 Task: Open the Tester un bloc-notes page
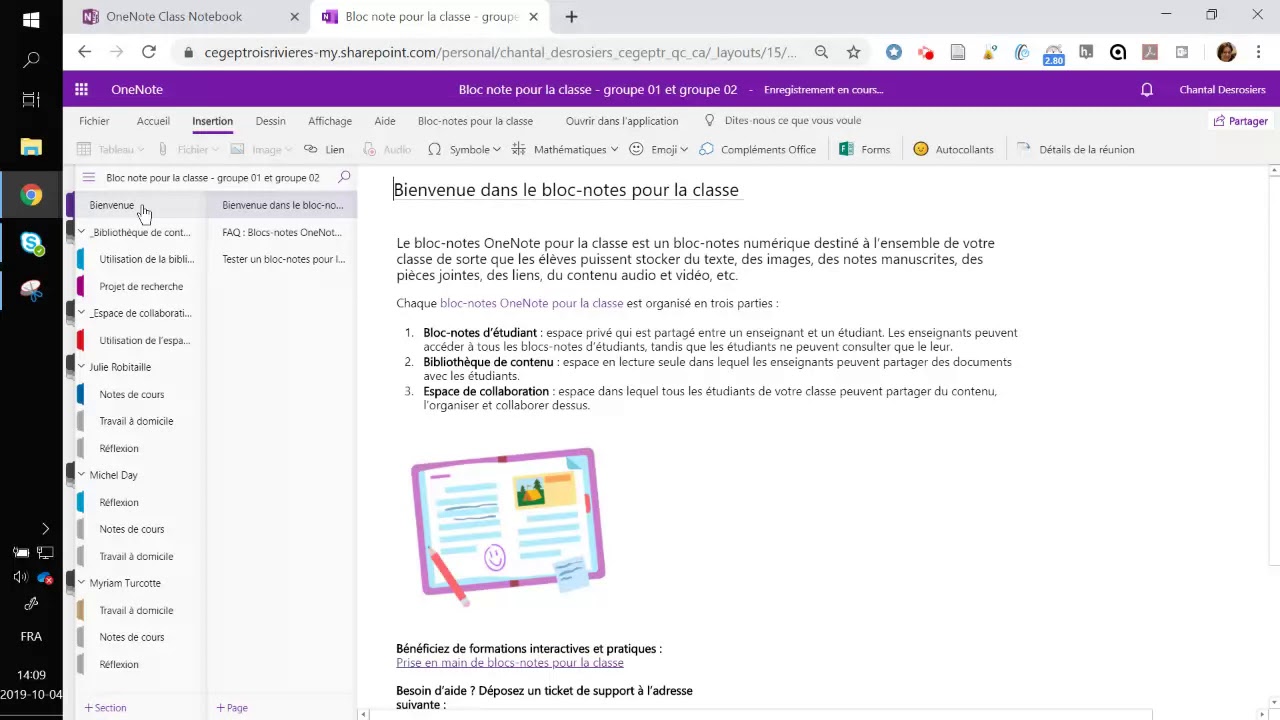282,259
